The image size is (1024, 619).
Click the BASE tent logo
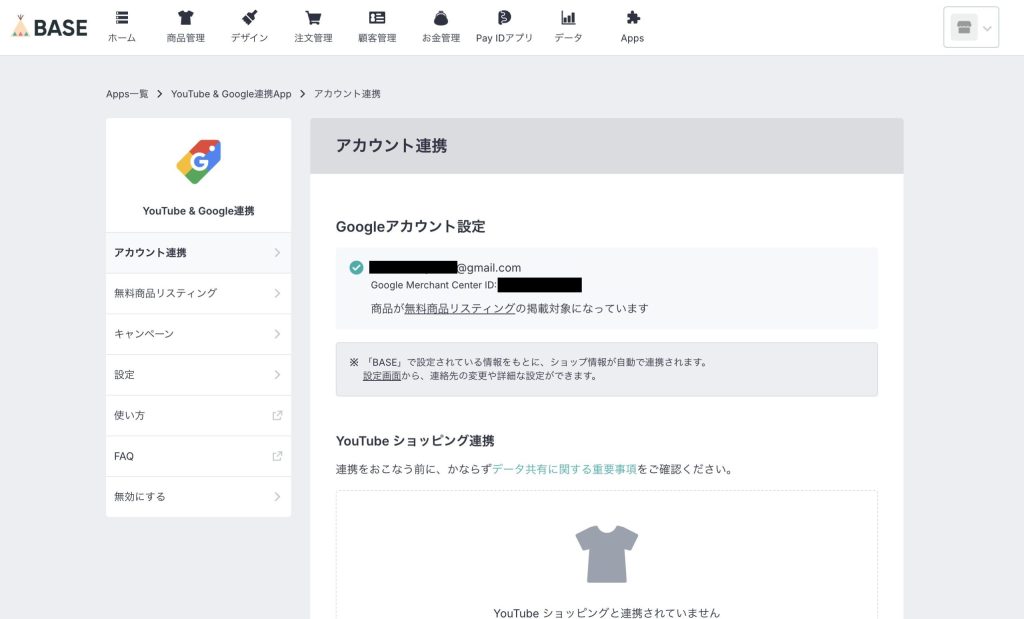(50, 27)
